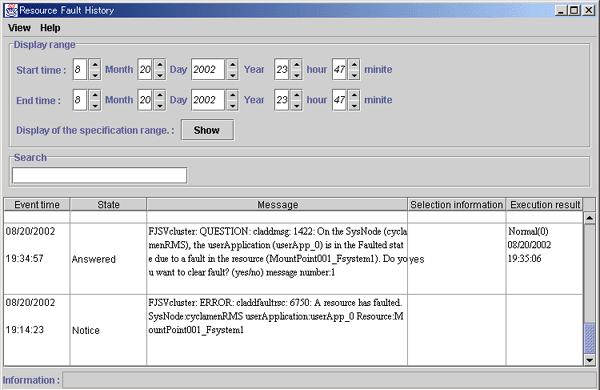Increase the End time hour spinner
600x390 pixels.
coord(296,95)
